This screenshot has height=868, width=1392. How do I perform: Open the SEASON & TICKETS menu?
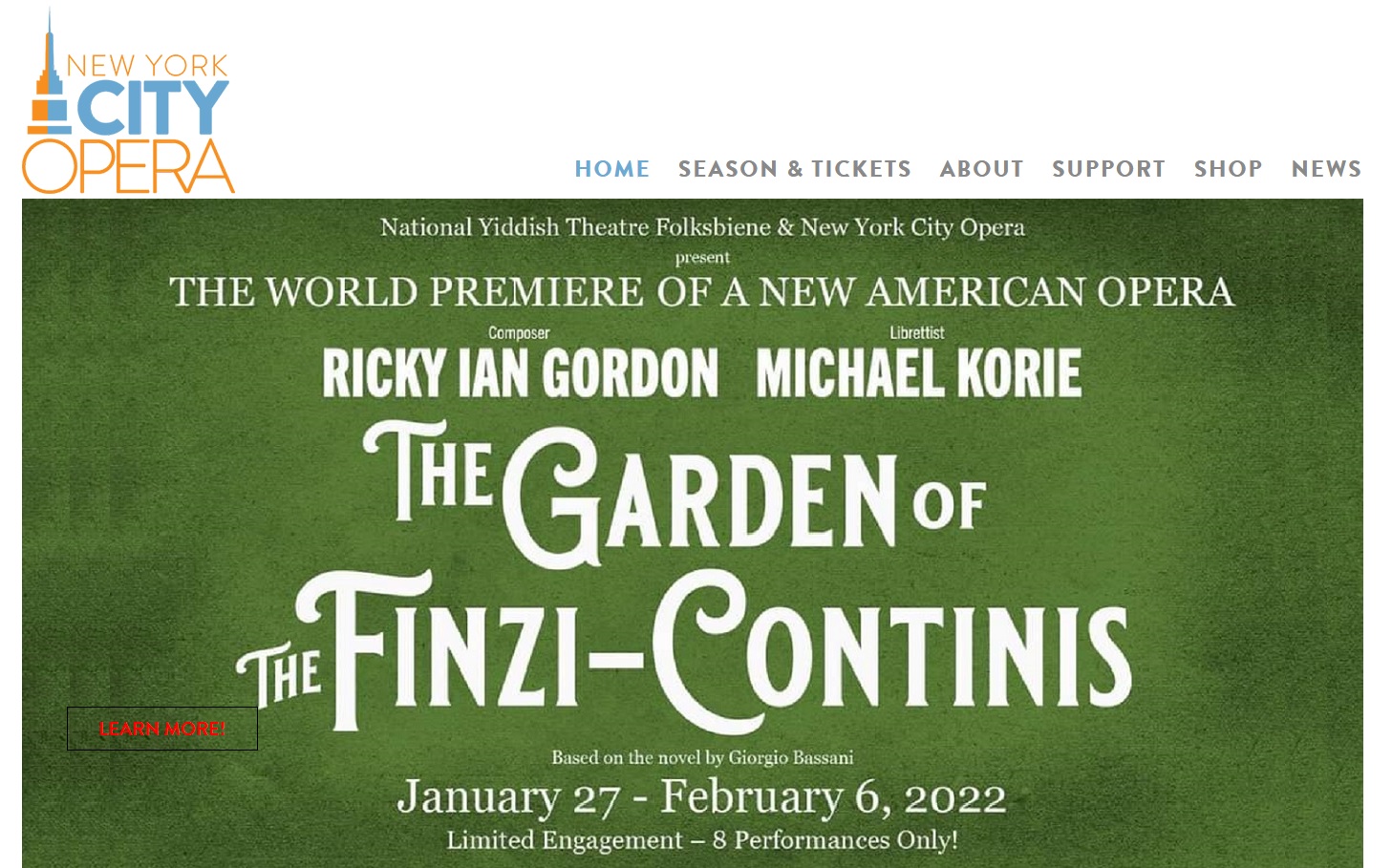[x=794, y=169]
